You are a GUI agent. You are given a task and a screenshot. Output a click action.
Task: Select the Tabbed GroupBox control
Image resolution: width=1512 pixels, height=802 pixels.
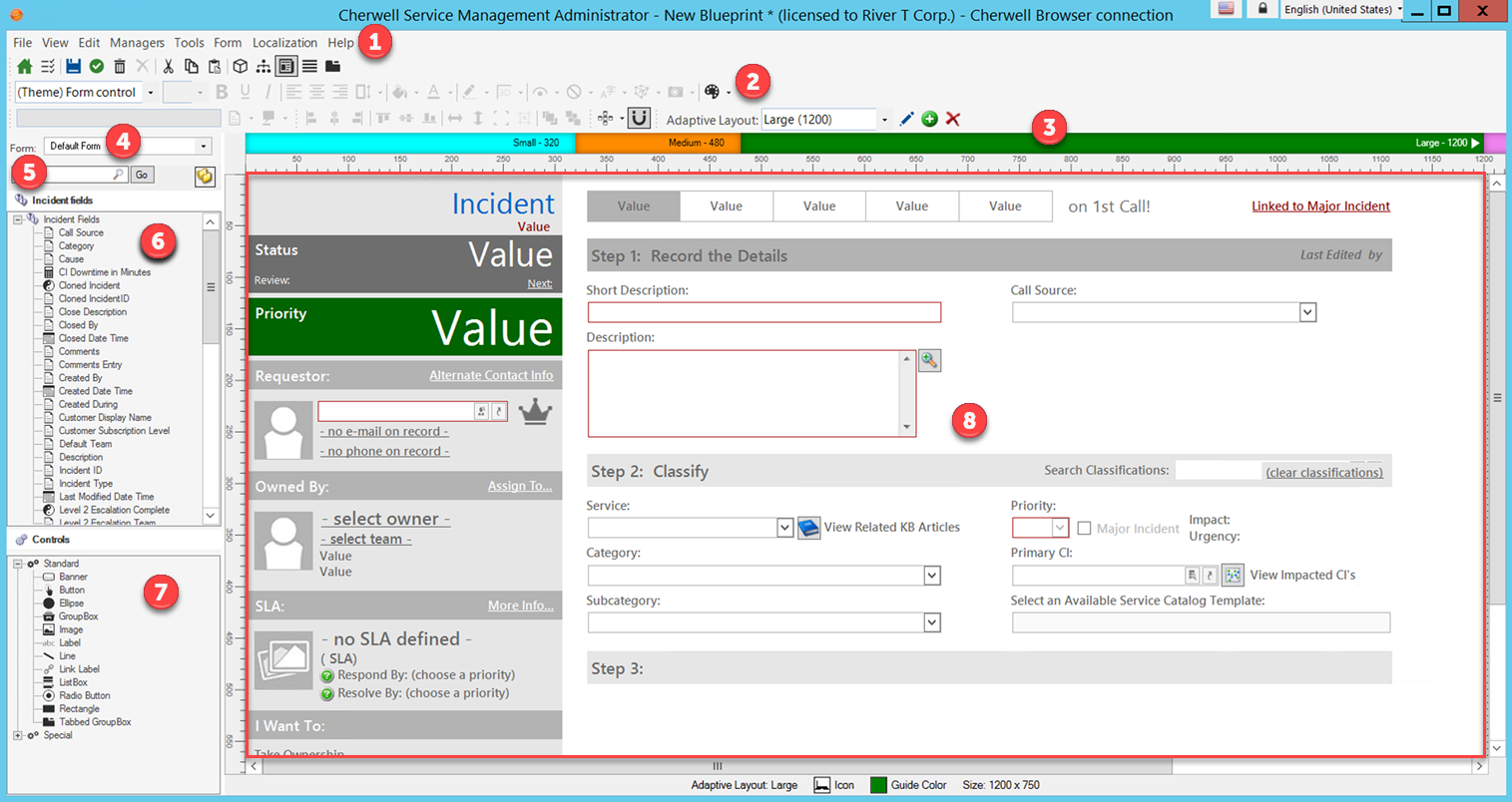point(95,722)
